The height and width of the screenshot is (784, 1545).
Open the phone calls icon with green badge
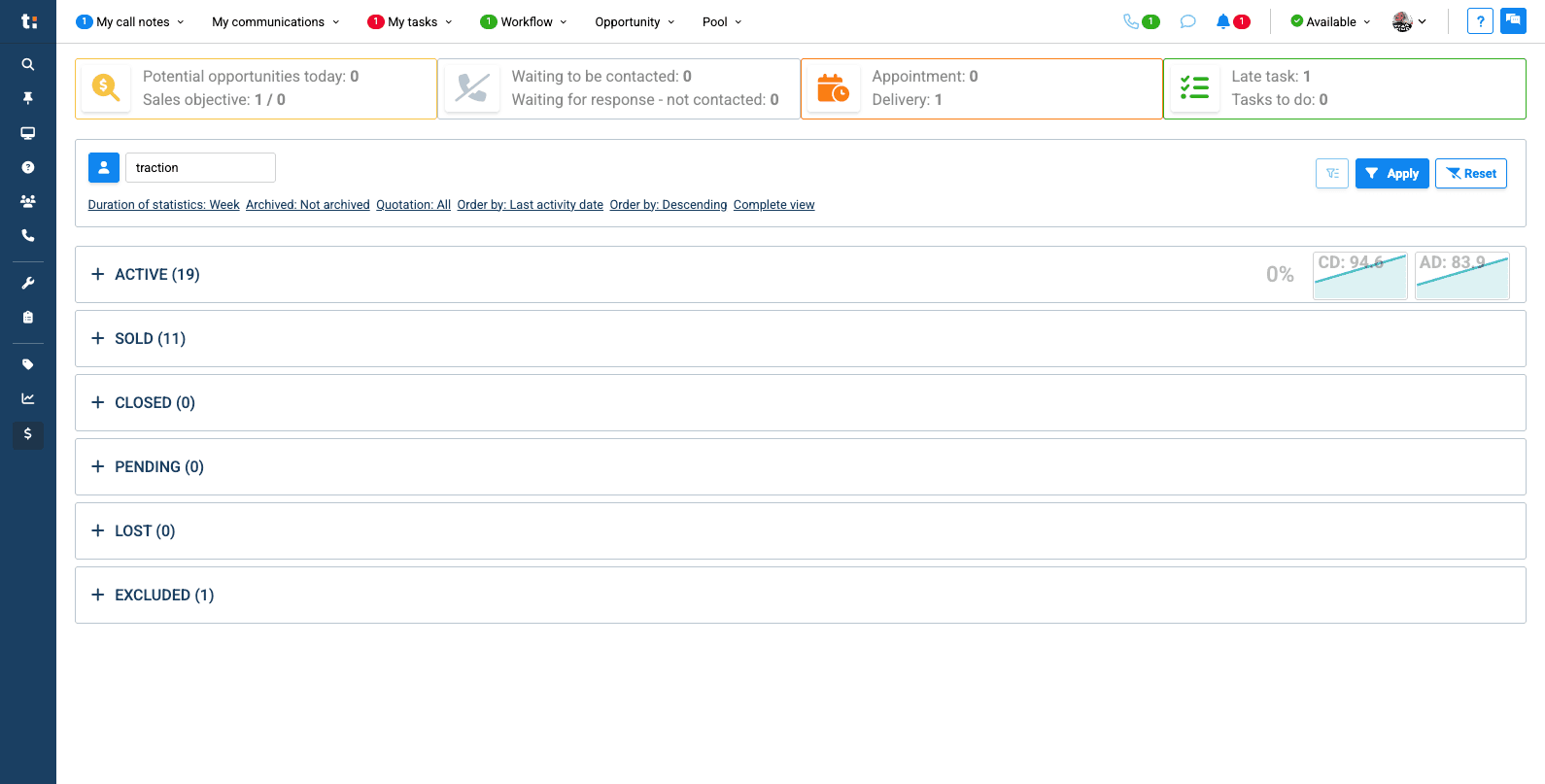pos(1141,21)
